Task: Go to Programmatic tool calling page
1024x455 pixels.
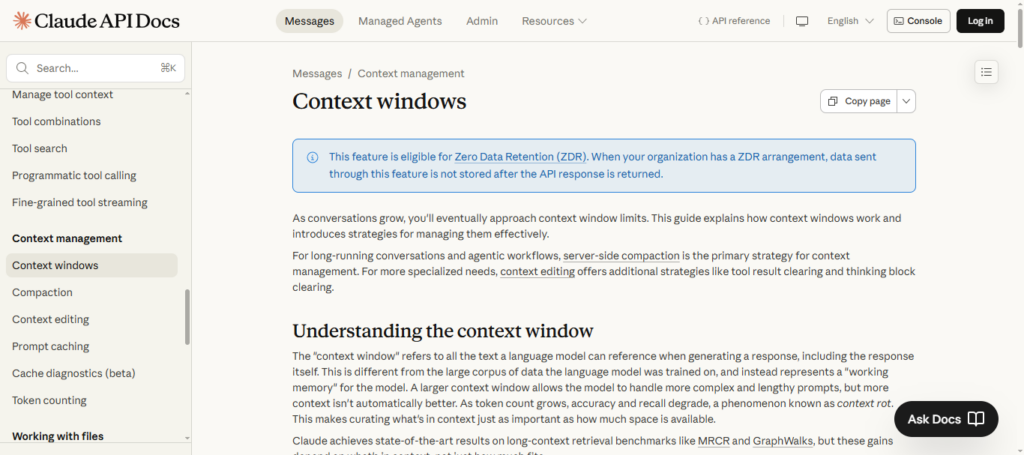Action: (74, 176)
